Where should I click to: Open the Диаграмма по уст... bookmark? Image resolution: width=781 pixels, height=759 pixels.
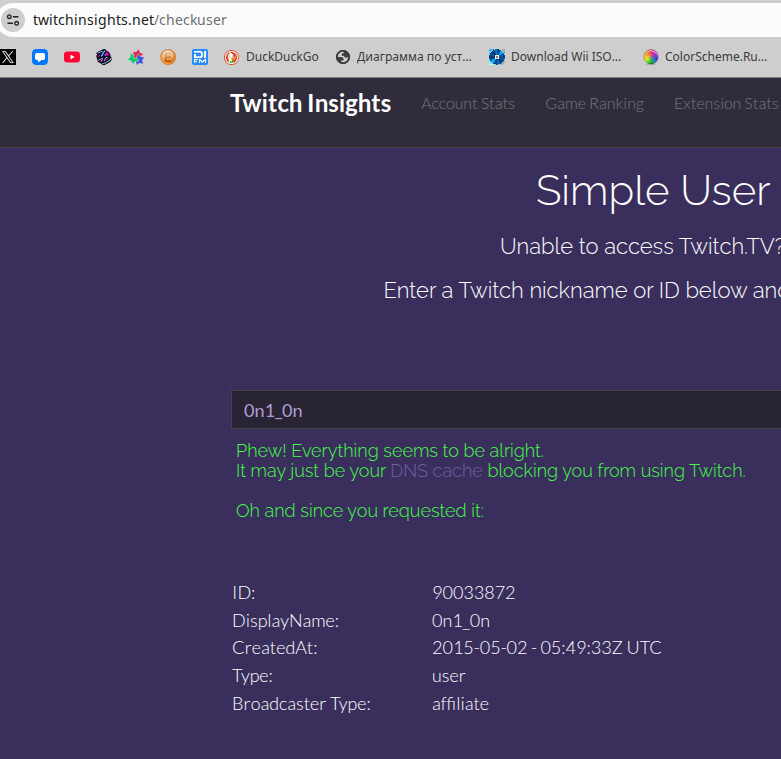(403, 57)
